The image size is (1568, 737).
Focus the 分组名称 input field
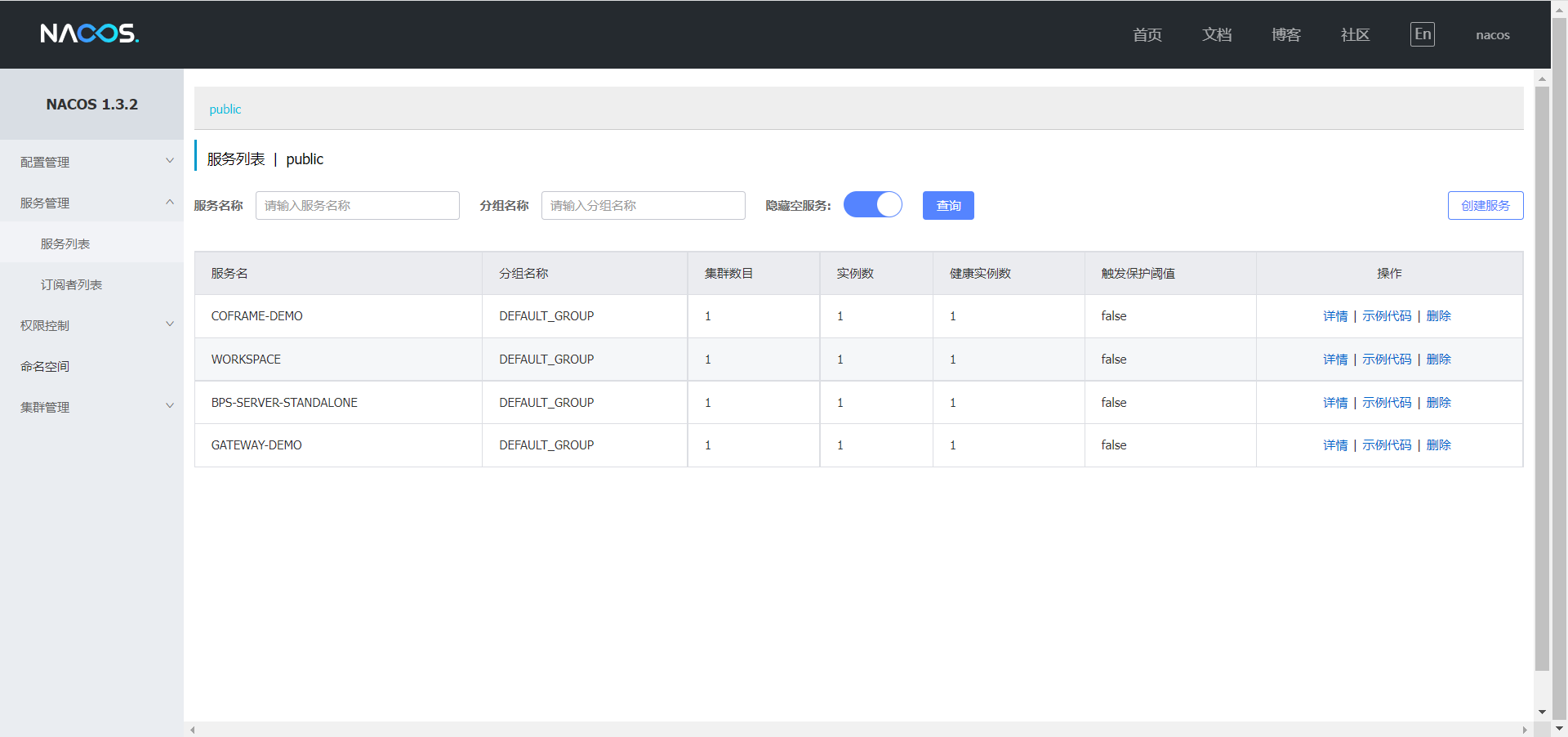tap(644, 205)
